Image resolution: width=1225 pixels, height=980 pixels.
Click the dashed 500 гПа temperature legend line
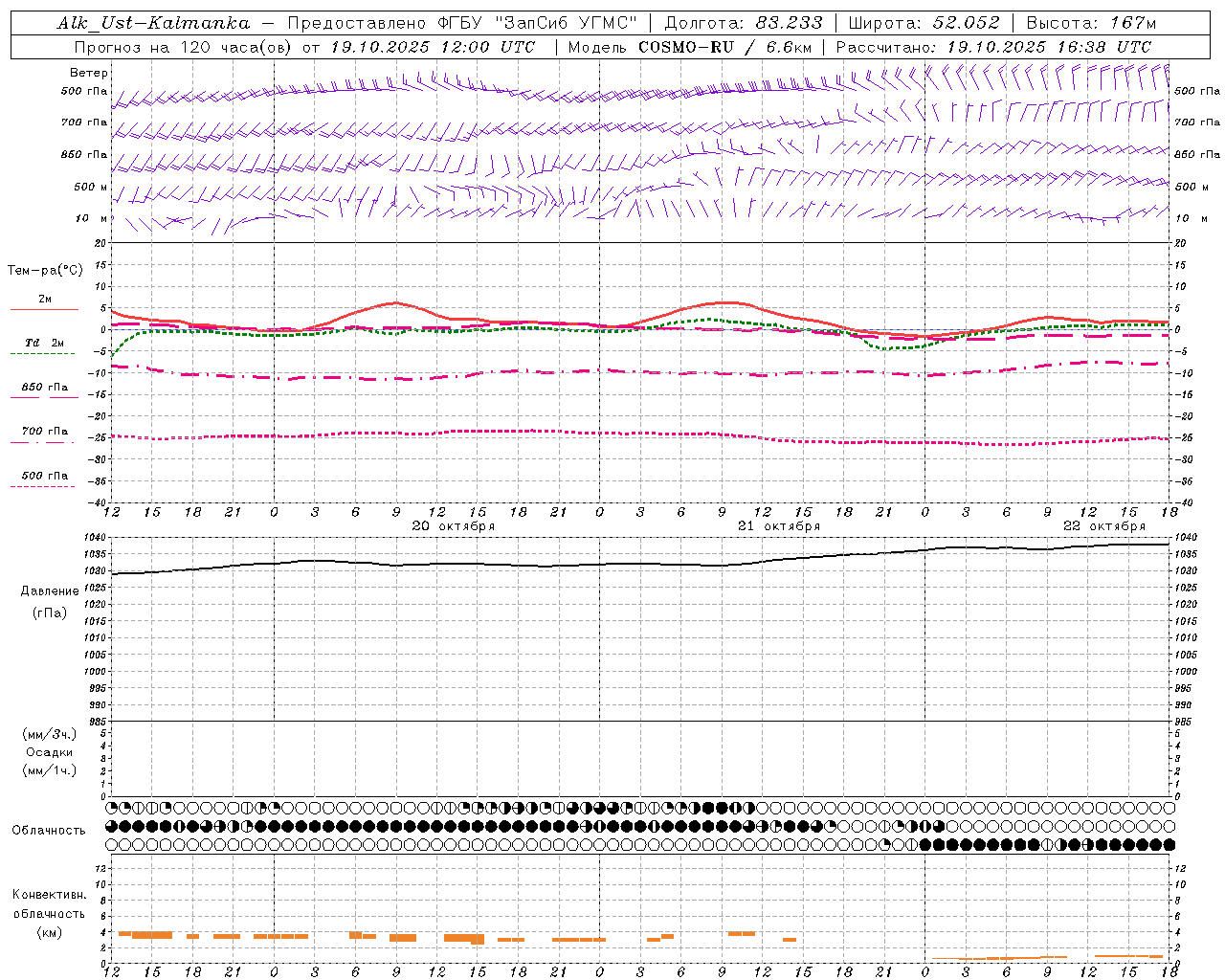(43, 486)
